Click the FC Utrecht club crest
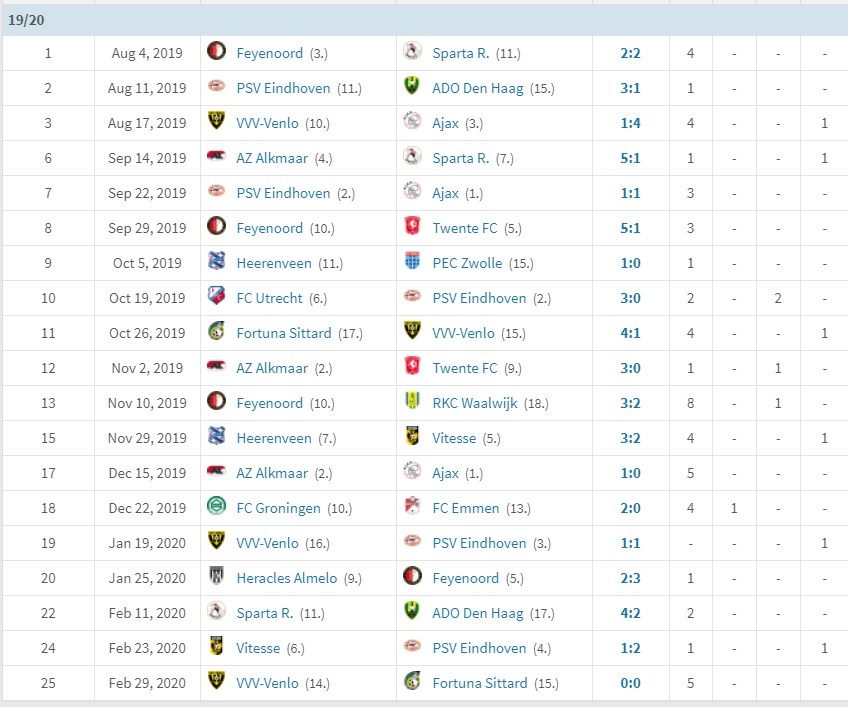This screenshot has width=848, height=707. [x=216, y=296]
